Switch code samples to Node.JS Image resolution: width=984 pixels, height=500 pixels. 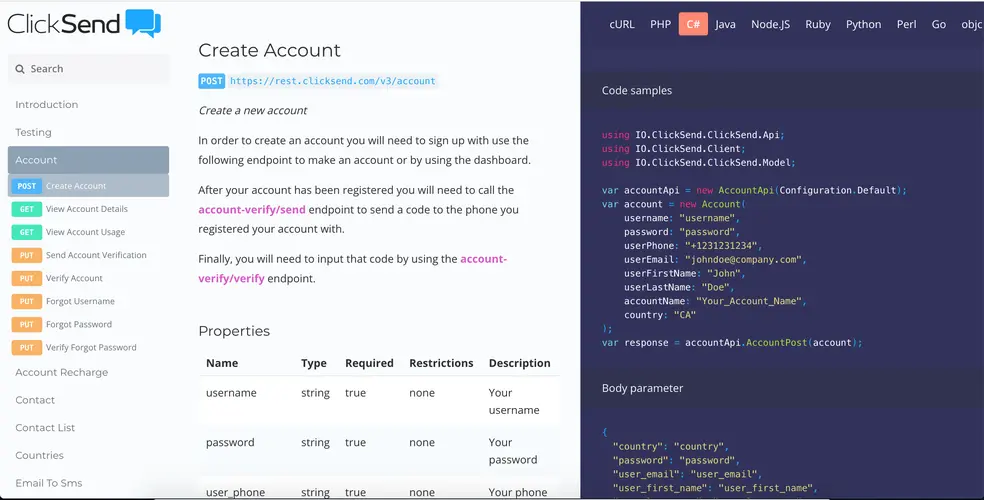point(771,24)
